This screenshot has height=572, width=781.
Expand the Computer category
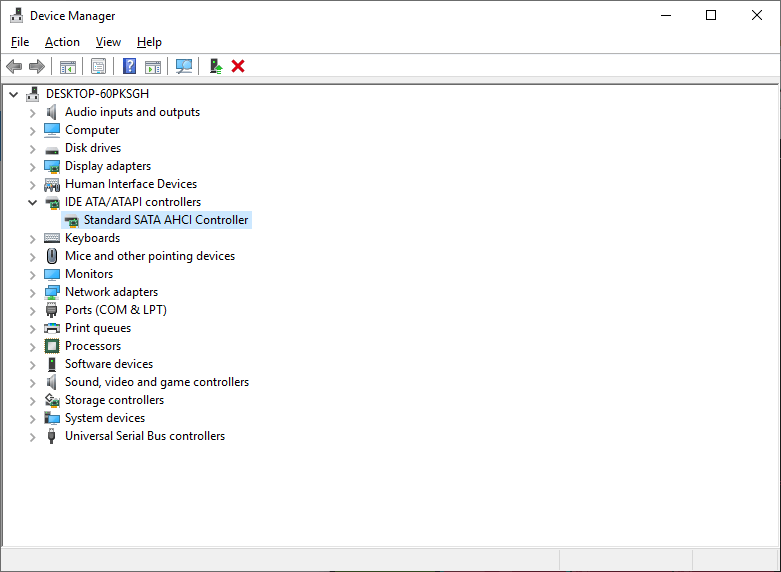click(32, 131)
